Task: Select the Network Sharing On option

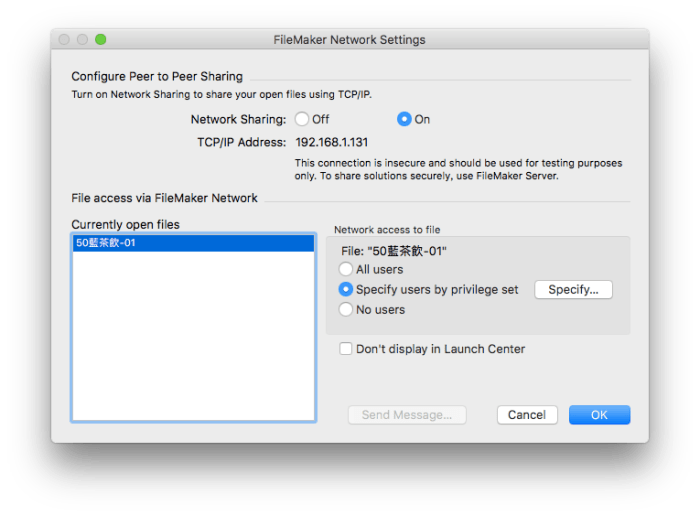Action: click(x=405, y=119)
